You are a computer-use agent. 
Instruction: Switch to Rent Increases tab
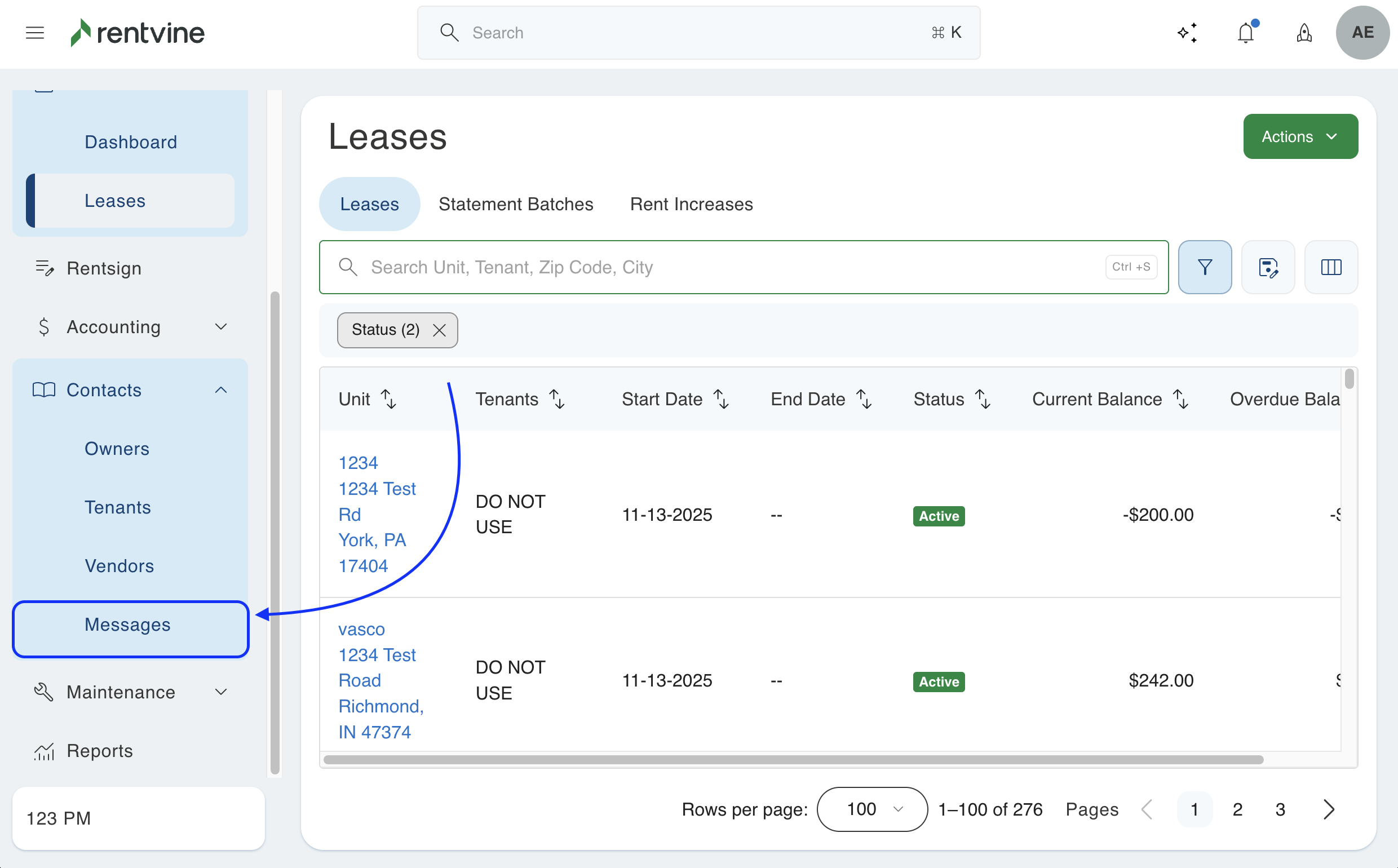691,204
